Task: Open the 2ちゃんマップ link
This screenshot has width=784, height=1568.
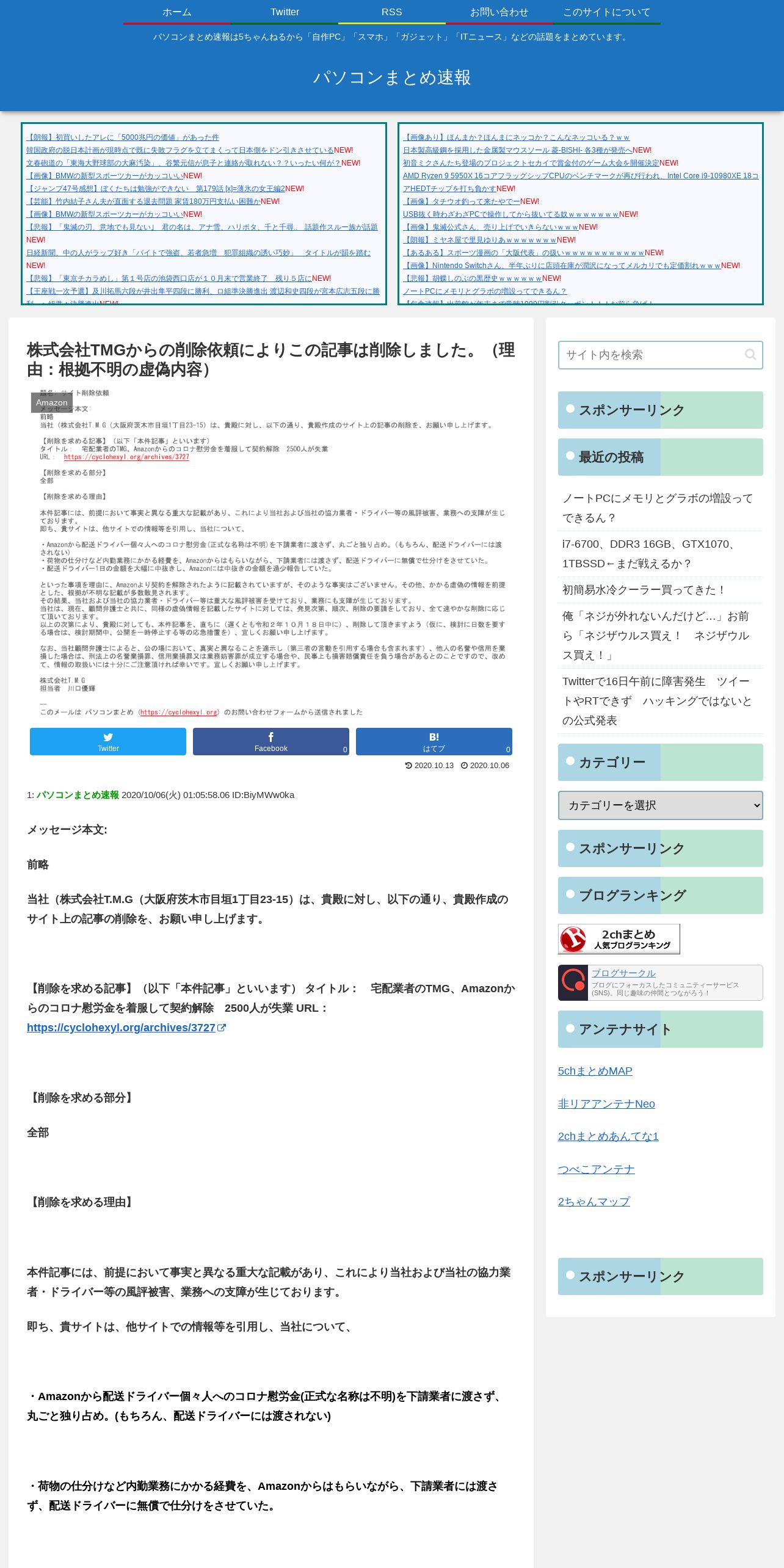Action: pyautogui.click(x=594, y=1202)
